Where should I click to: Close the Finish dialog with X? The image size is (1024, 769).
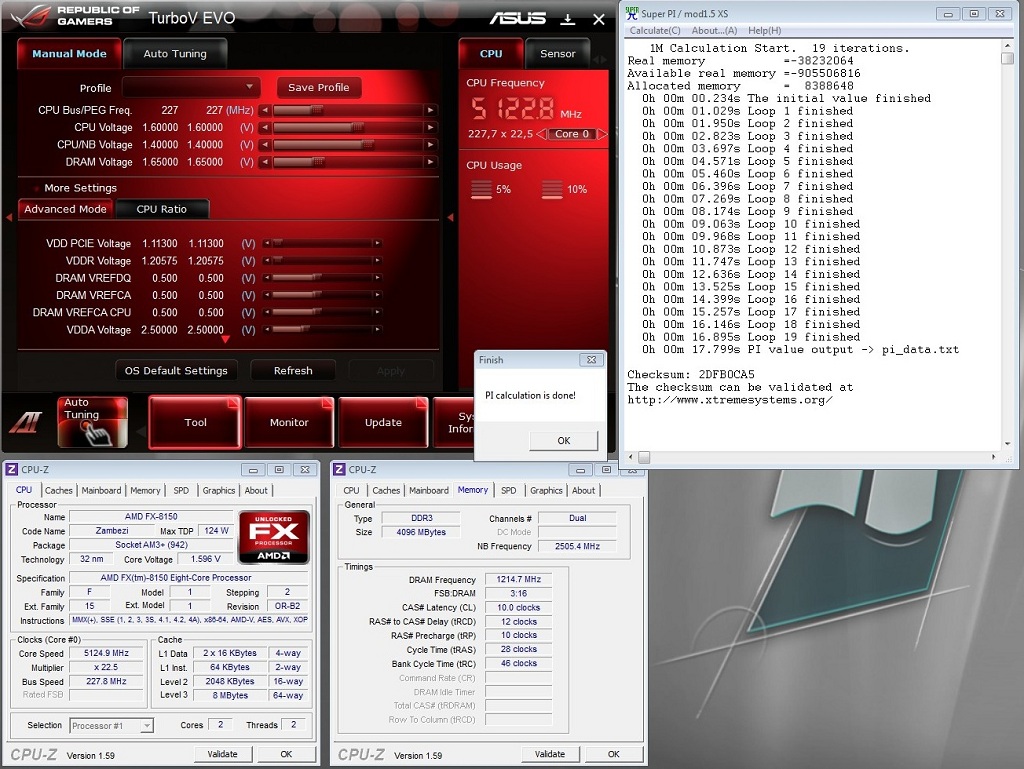coord(591,360)
